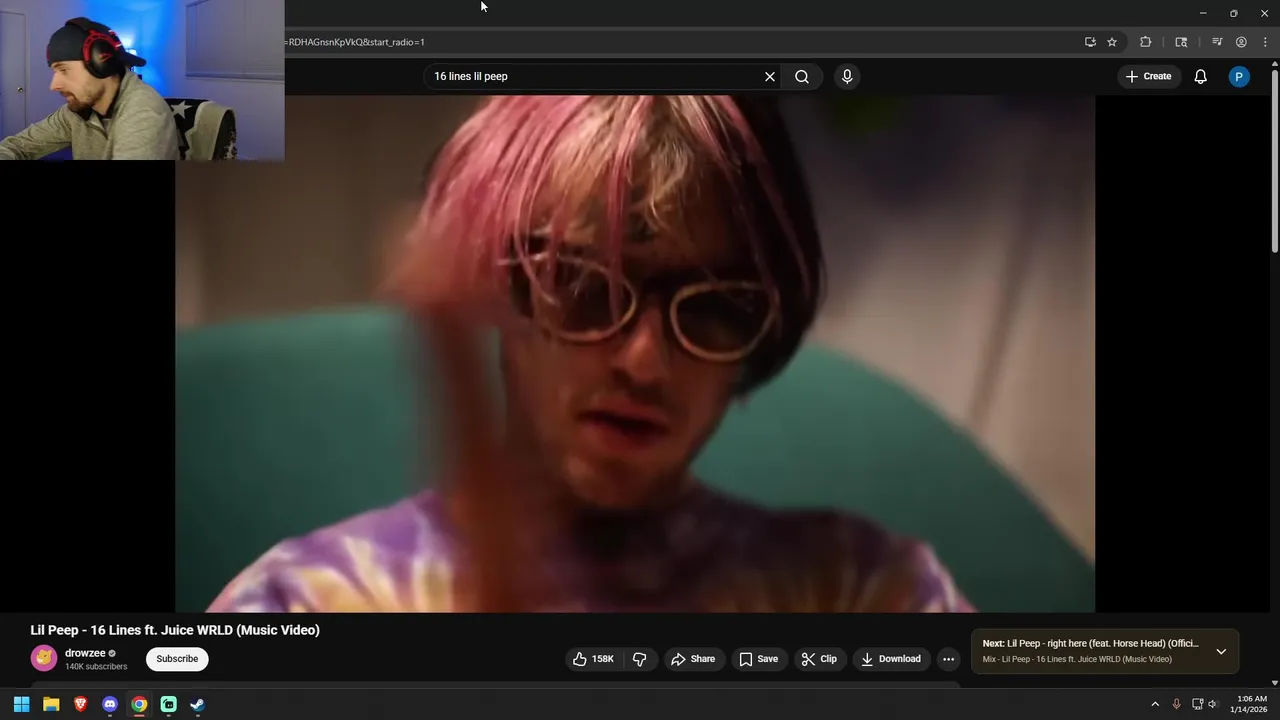
Task: Open the Chrome extensions puzzle icon
Action: (x=1146, y=42)
